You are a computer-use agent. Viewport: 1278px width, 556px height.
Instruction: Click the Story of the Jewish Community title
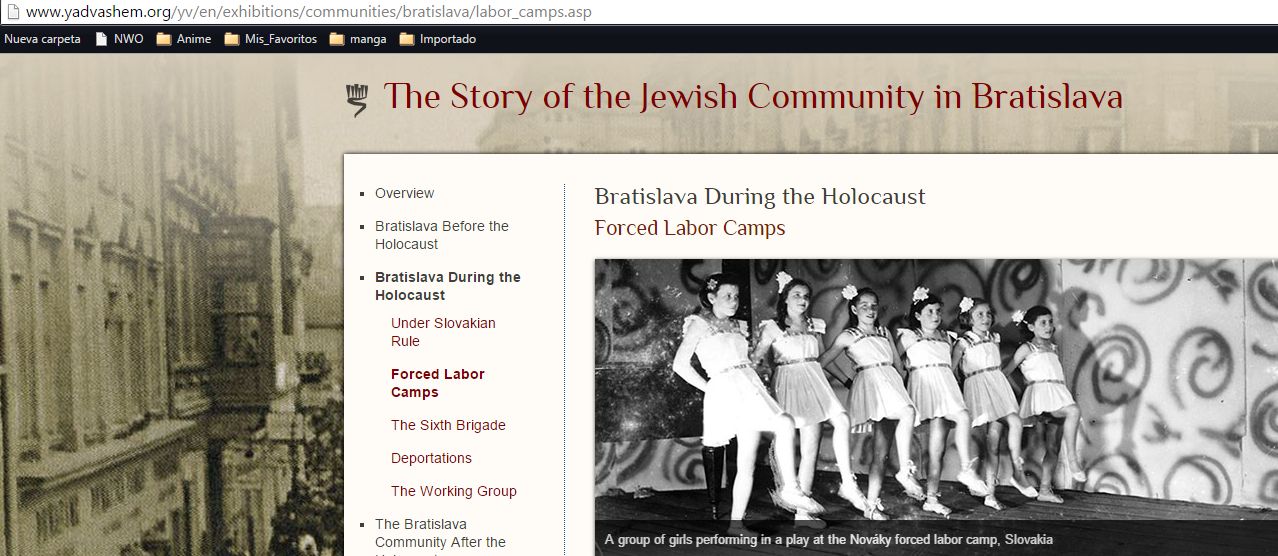tap(752, 97)
